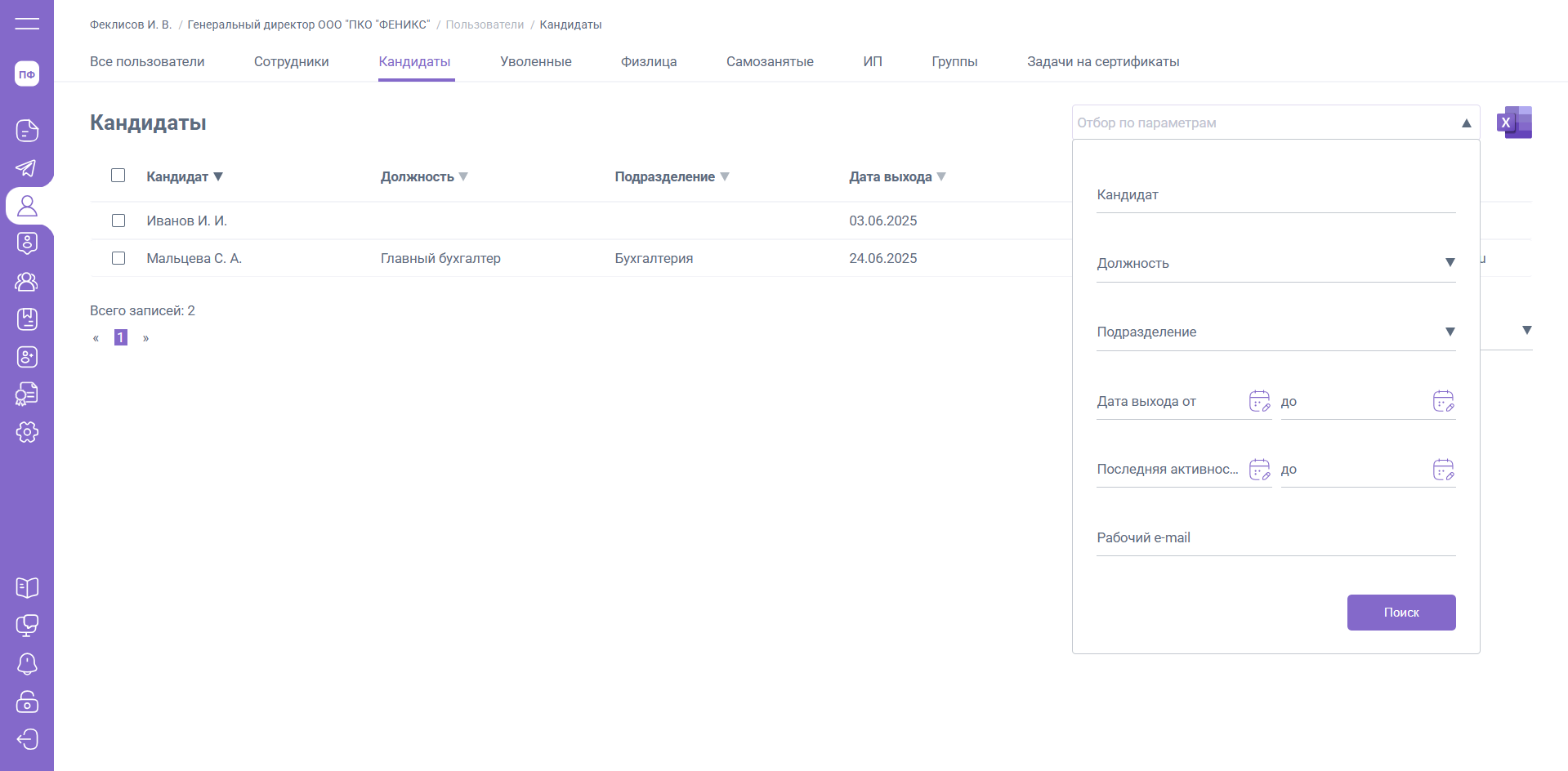Click the paper plane icon in the sidebar
The height and width of the screenshot is (771, 1568).
click(x=27, y=168)
